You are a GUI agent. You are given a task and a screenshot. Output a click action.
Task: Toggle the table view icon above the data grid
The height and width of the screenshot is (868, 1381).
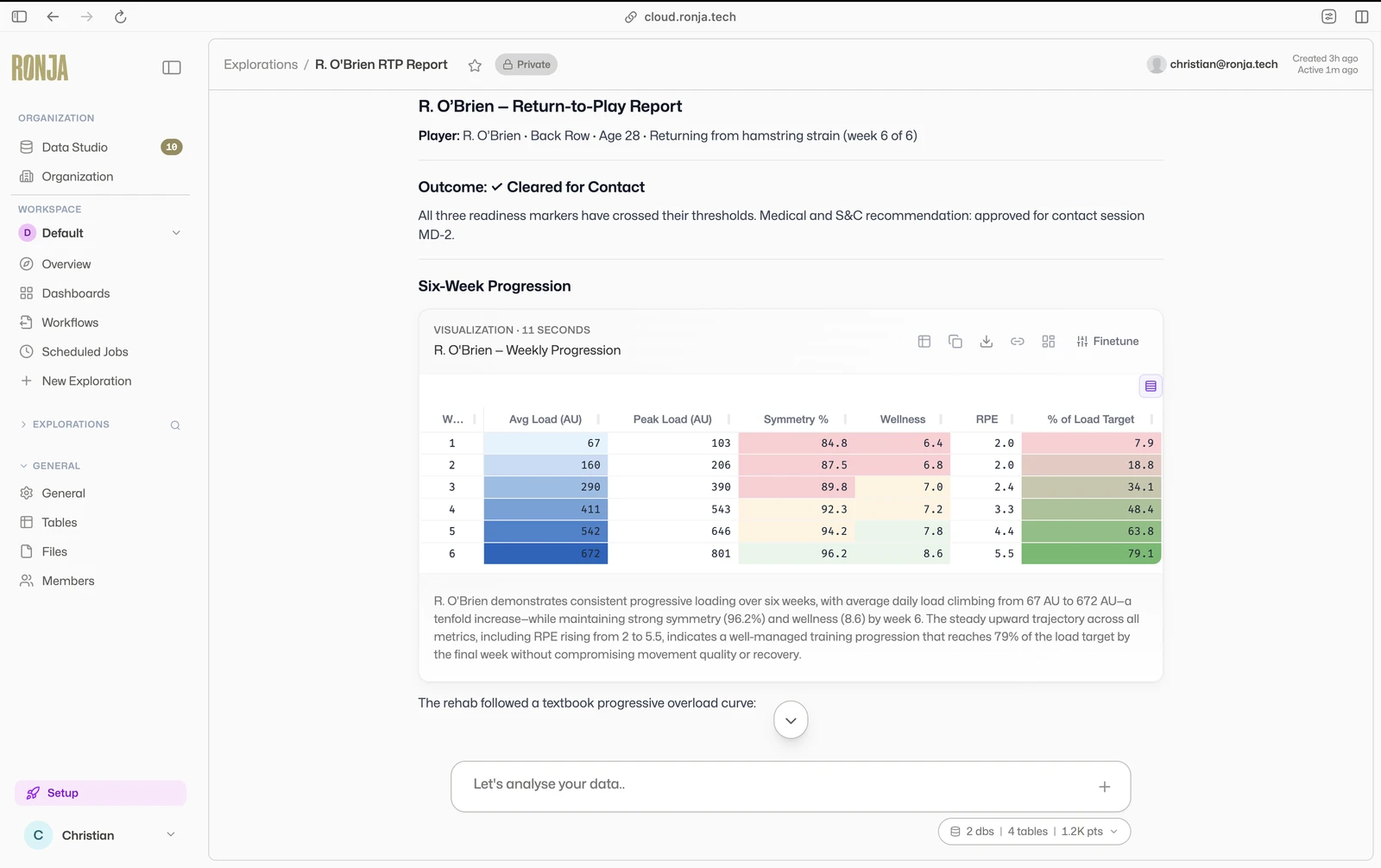[x=1151, y=386]
